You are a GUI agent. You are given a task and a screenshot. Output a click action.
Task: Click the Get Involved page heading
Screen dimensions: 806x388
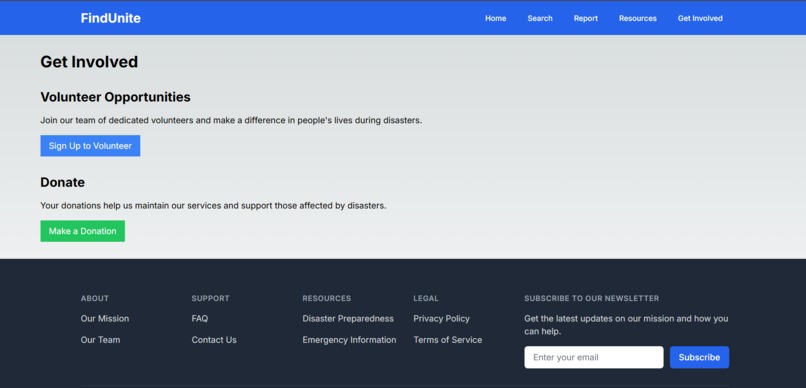(89, 62)
